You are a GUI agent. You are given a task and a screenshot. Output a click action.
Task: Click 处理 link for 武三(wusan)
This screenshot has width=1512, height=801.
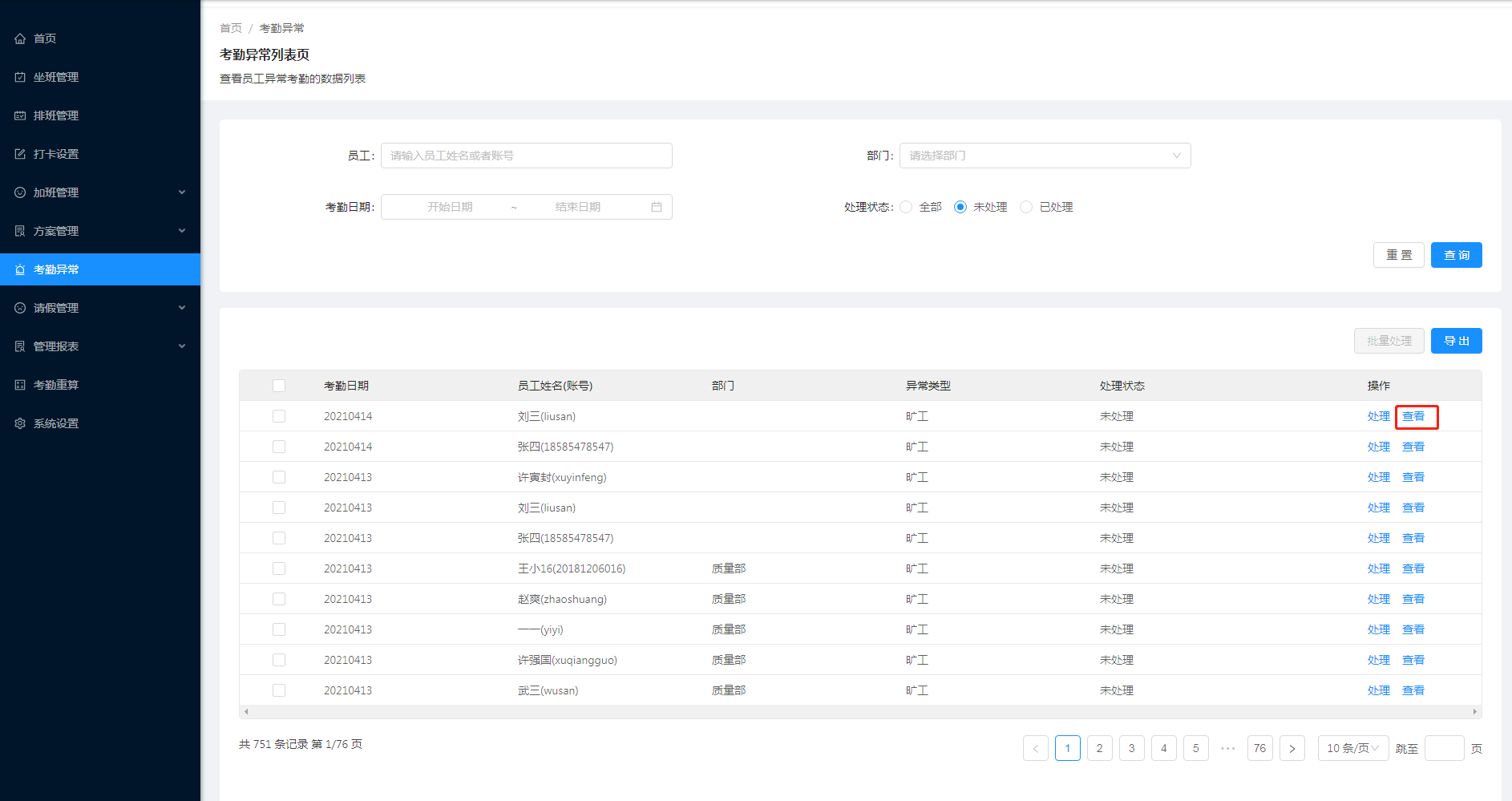pos(1379,690)
